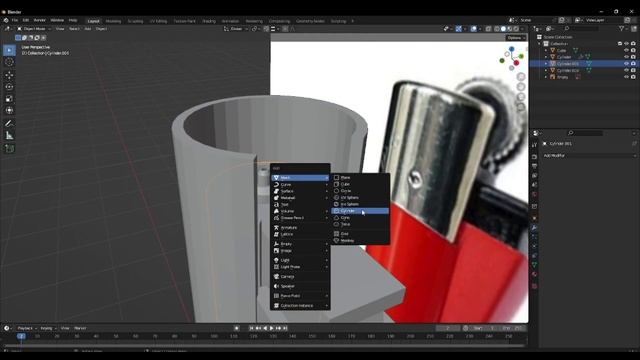Screen dimensions: 640x360
Task: Choose UV Sphere in the Mesh submenu
Action: tap(360, 198)
